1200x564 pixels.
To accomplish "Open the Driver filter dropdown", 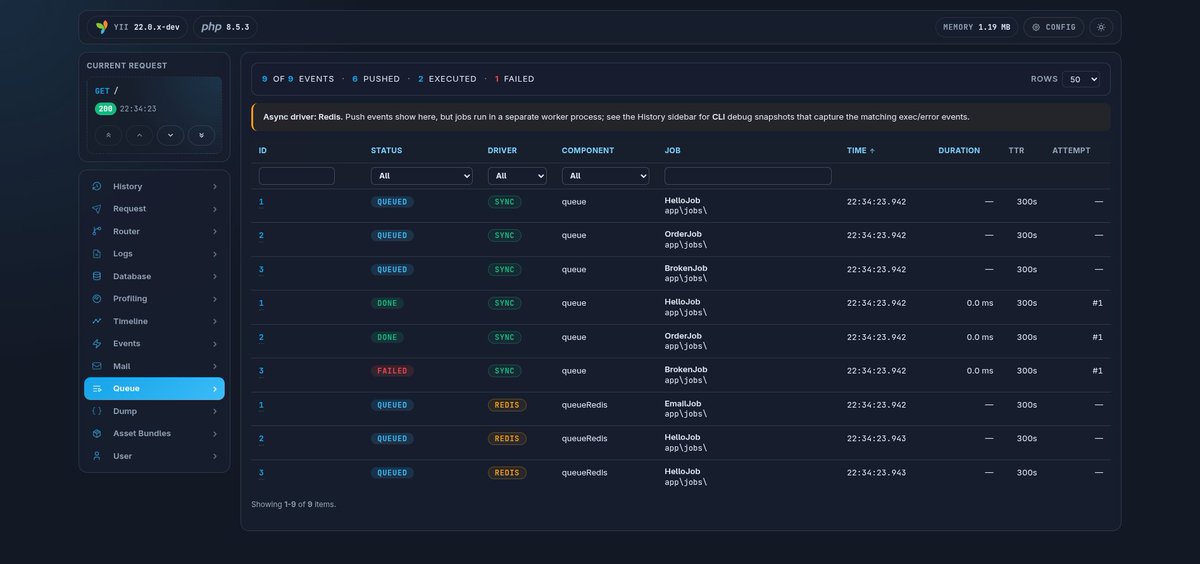I will 517,176.
